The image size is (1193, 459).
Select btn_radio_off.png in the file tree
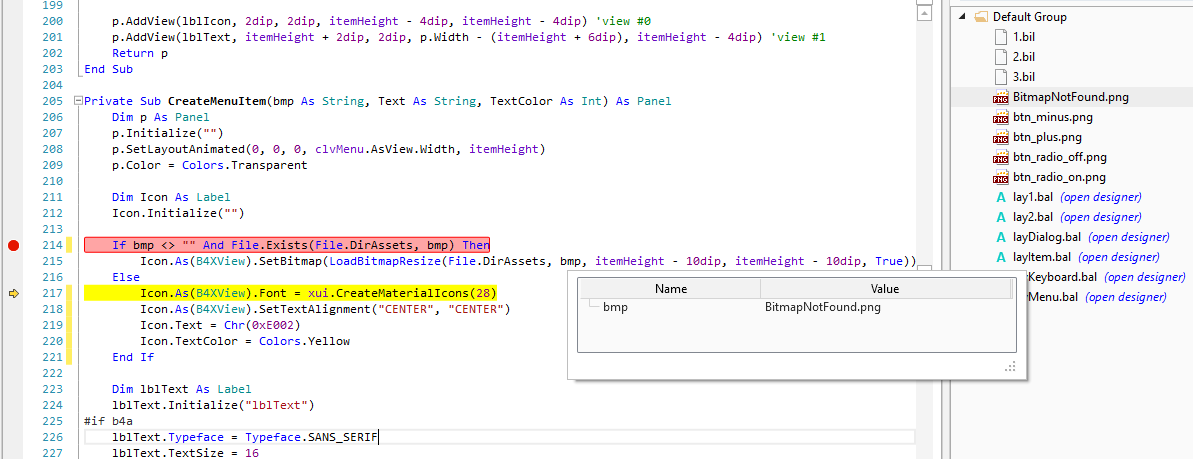1059,157
